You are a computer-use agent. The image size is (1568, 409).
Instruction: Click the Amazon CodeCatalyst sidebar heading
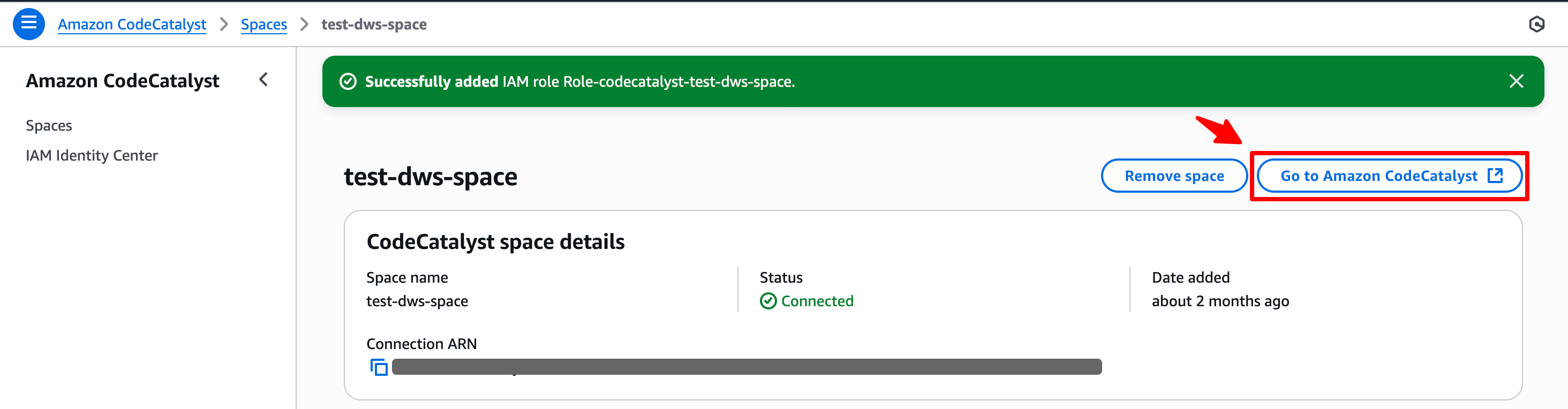tap(122, 80)
